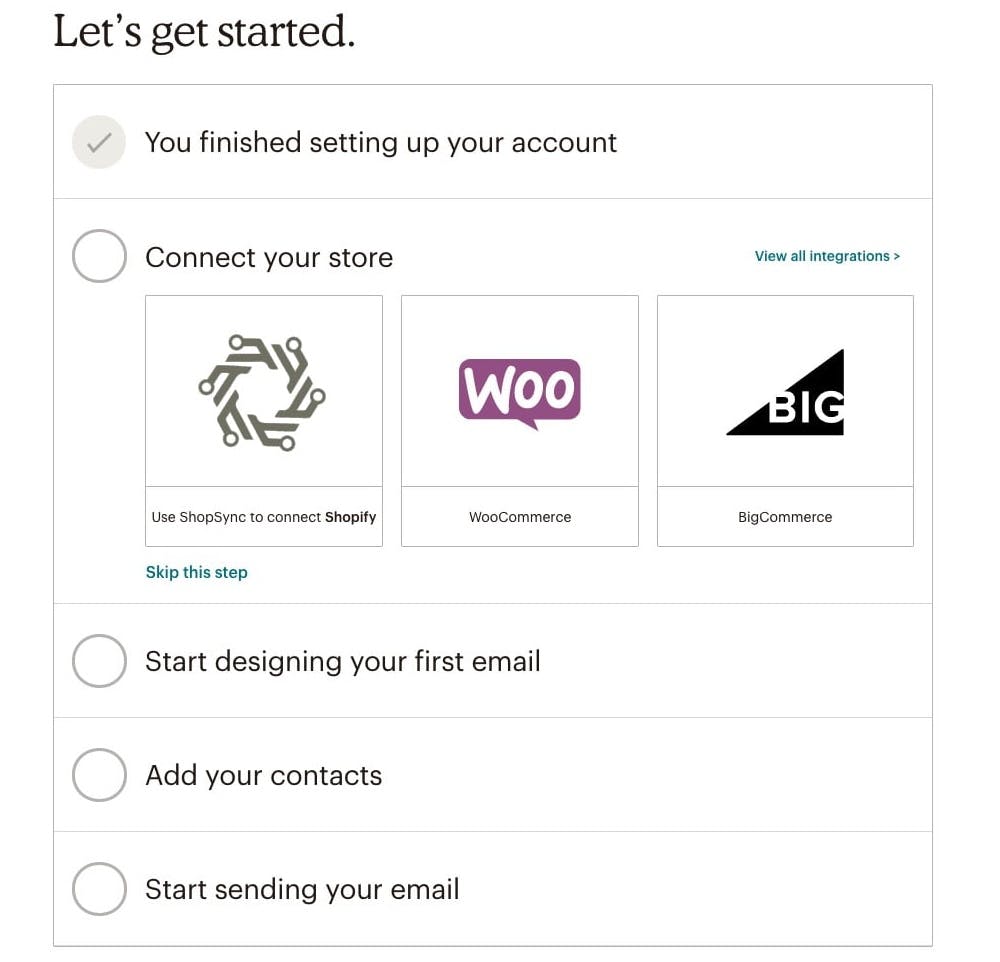Toggle the Start designing your first email circle
Viewport: 1000px width, 962px height.
tap(99, 661)
